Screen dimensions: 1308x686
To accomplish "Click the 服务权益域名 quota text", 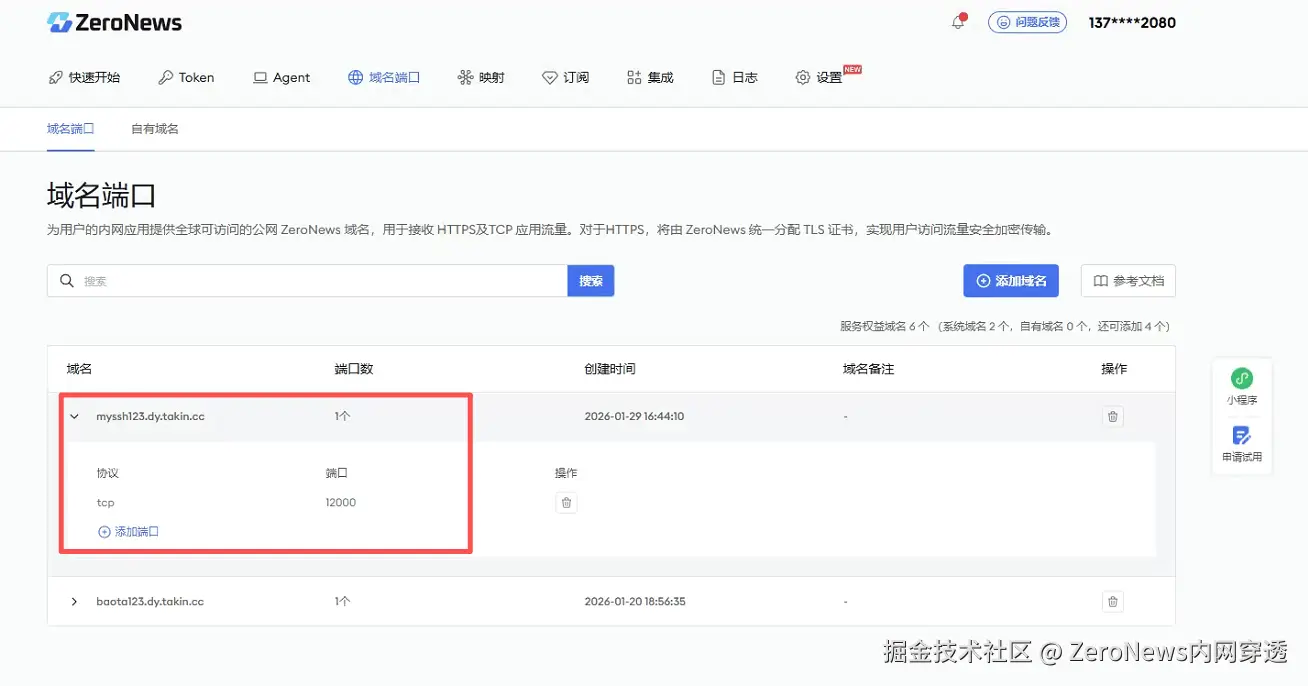I will (1005, 326).
